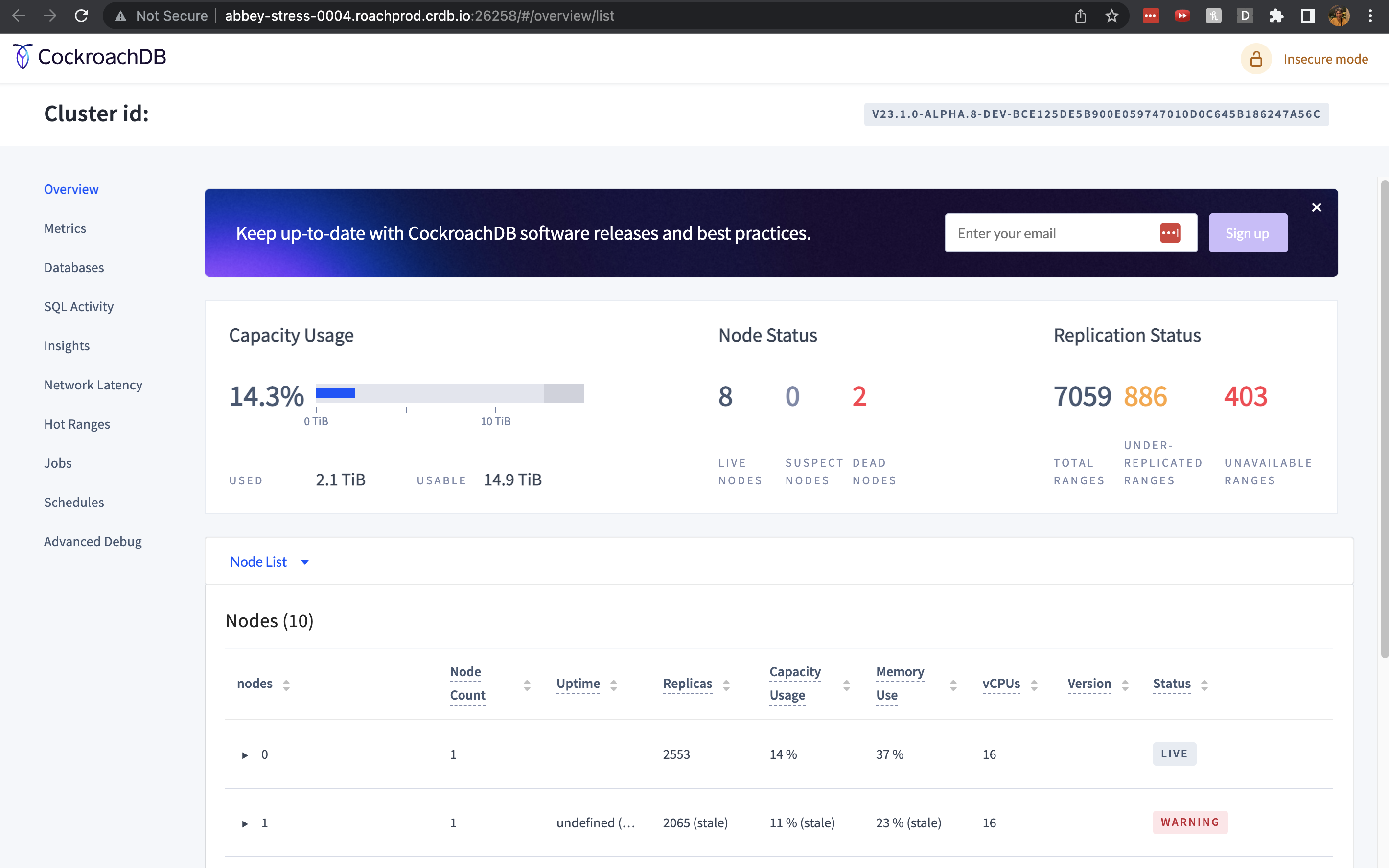
Task: Click the password manager icon in email field
Action: (1170, 233)
